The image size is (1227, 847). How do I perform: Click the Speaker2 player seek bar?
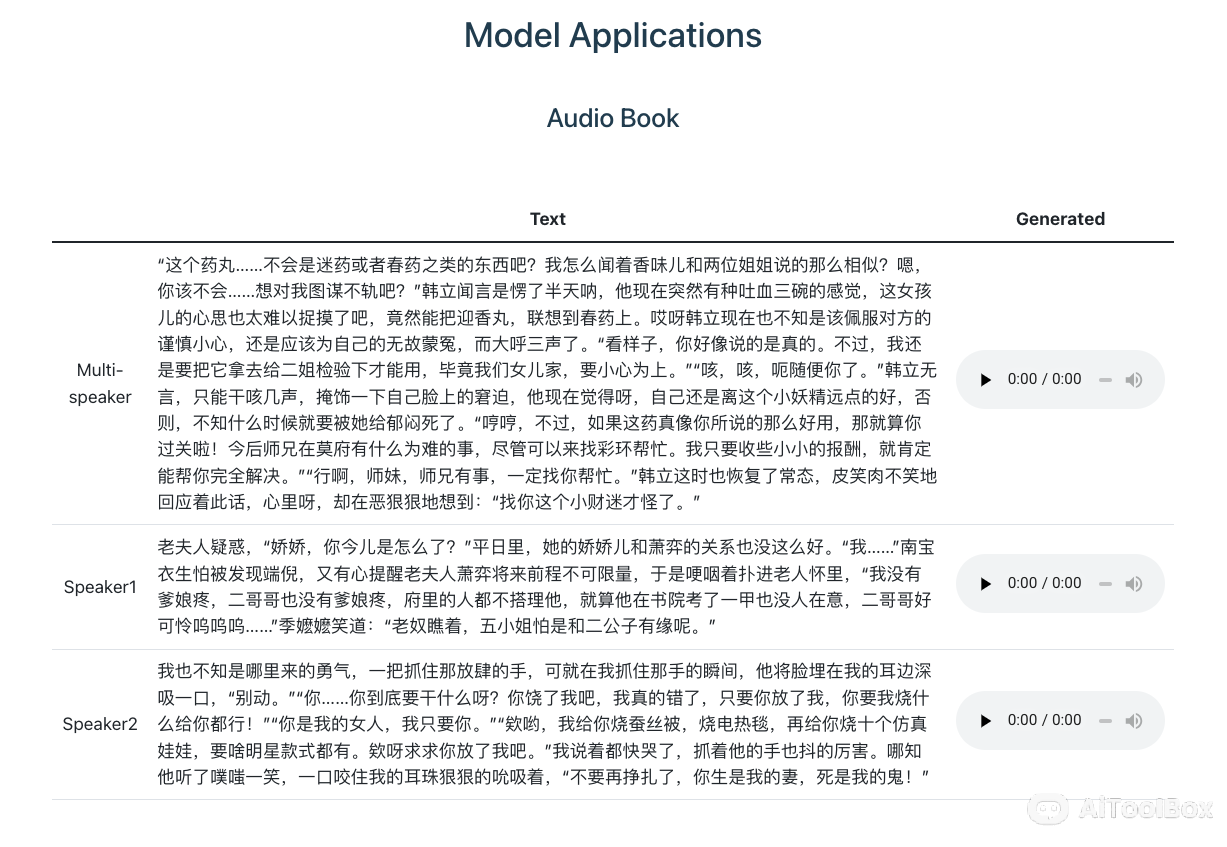[1105, 721]
